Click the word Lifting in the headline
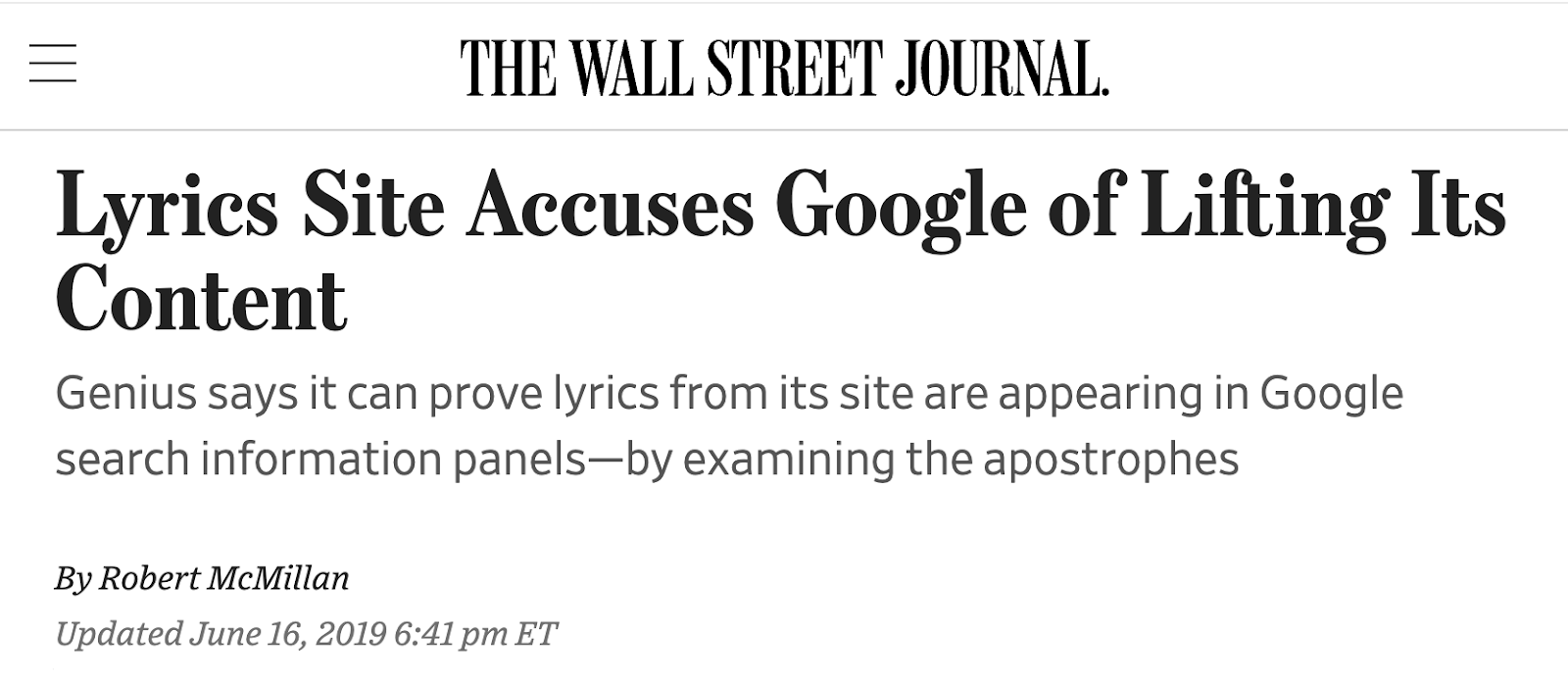Viewport: 1568px width, 680px height. [1264, 209]
